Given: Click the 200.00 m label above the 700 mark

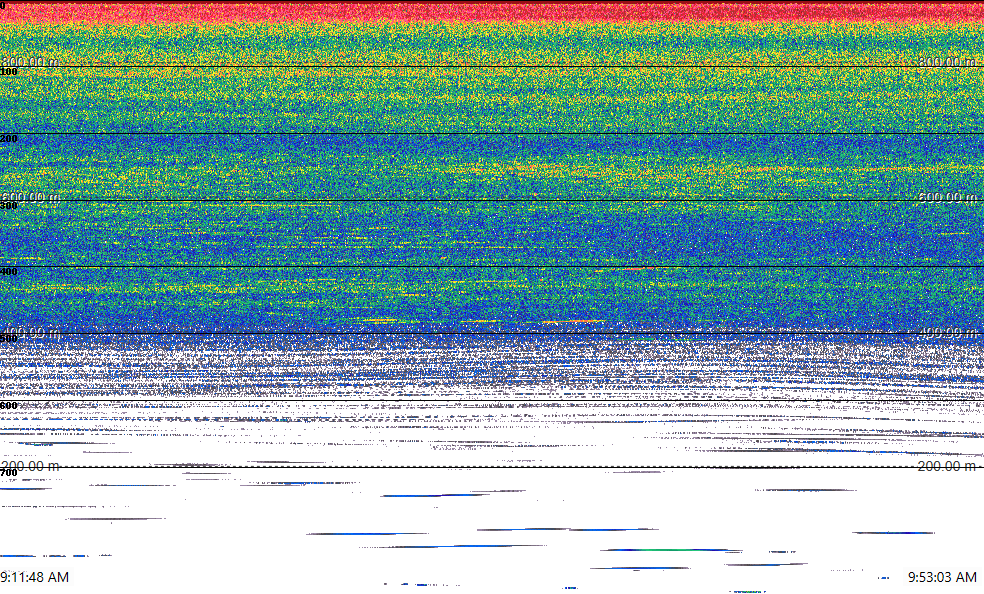Looking at the screenshot, I should coord(30,466).
